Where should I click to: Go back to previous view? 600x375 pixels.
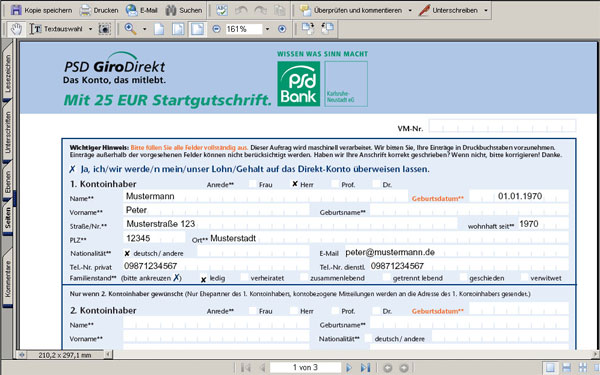tap(388, 368)
